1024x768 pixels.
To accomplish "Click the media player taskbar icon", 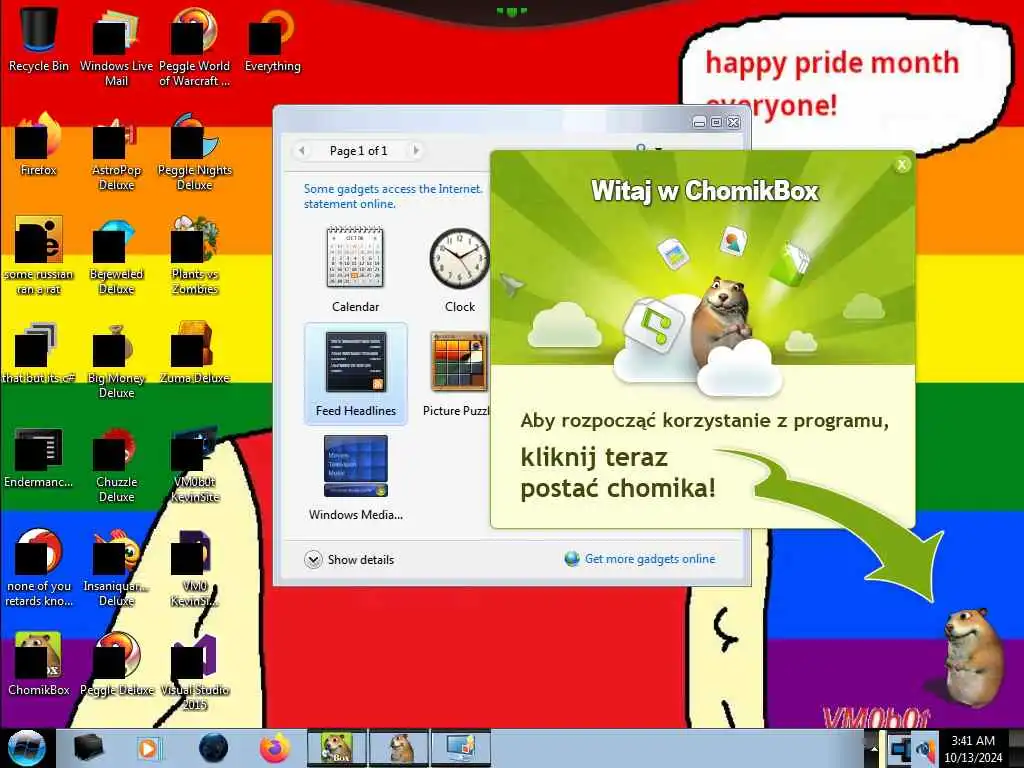I will [x=149, y=748].
